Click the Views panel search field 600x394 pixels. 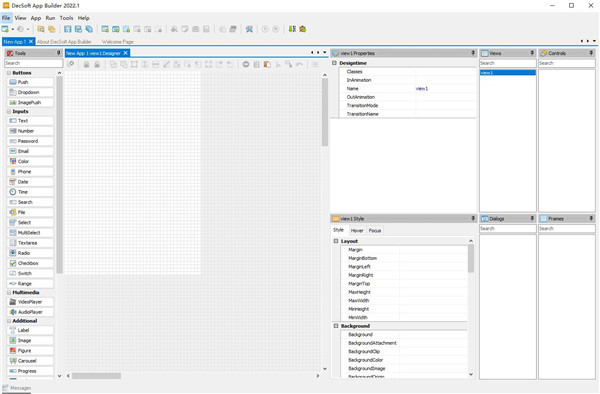click(507, 63)
